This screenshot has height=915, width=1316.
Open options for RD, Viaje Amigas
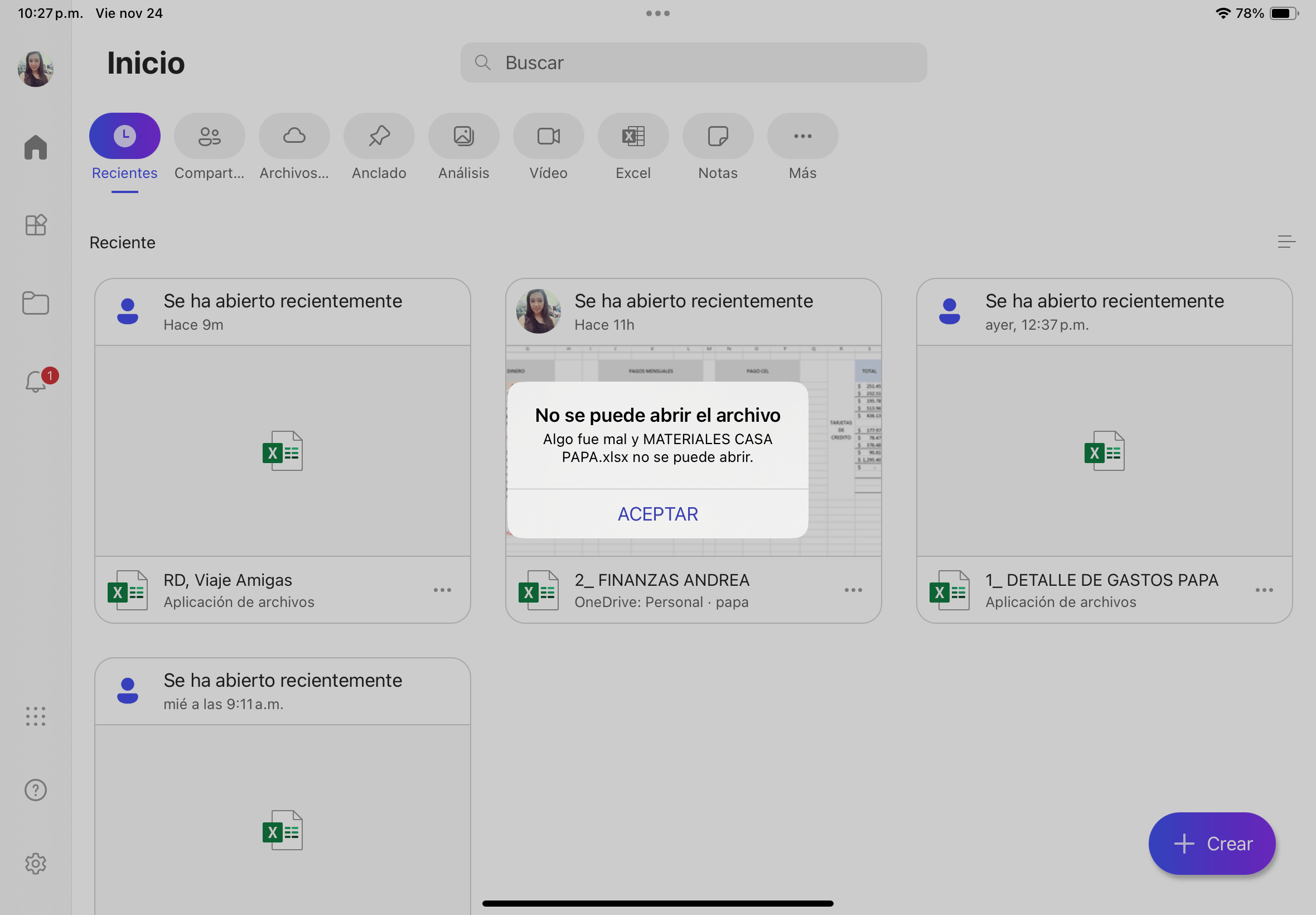click(x=442, y=590)
